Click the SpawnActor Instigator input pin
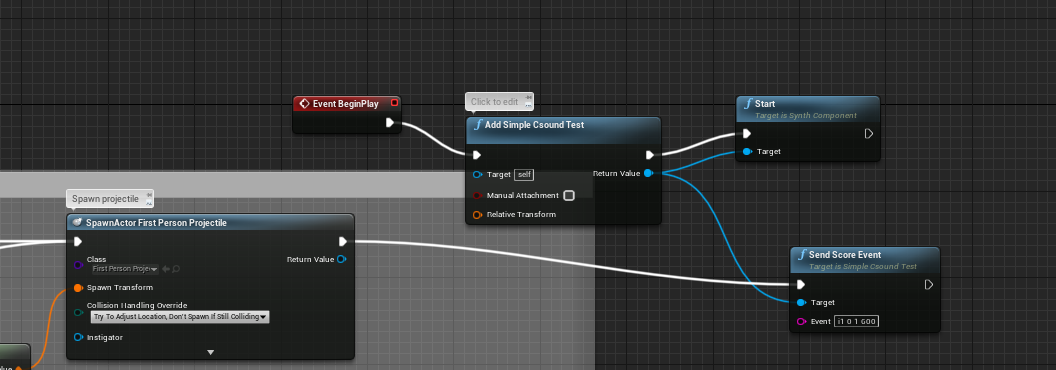This screenshot has width=1056, height=370. tap(78, 337)
